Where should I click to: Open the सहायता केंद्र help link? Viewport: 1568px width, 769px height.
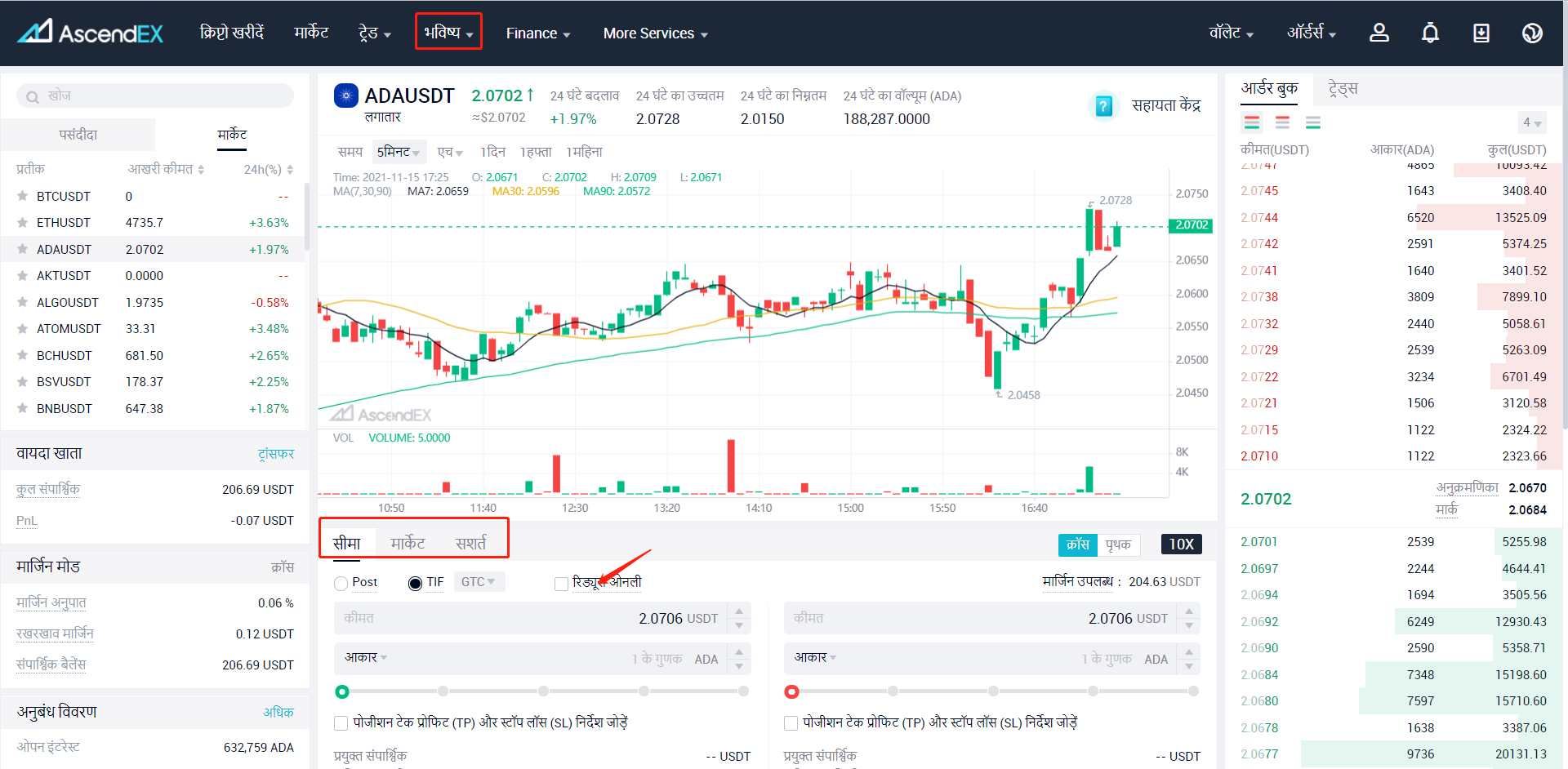coord(1166,105)
